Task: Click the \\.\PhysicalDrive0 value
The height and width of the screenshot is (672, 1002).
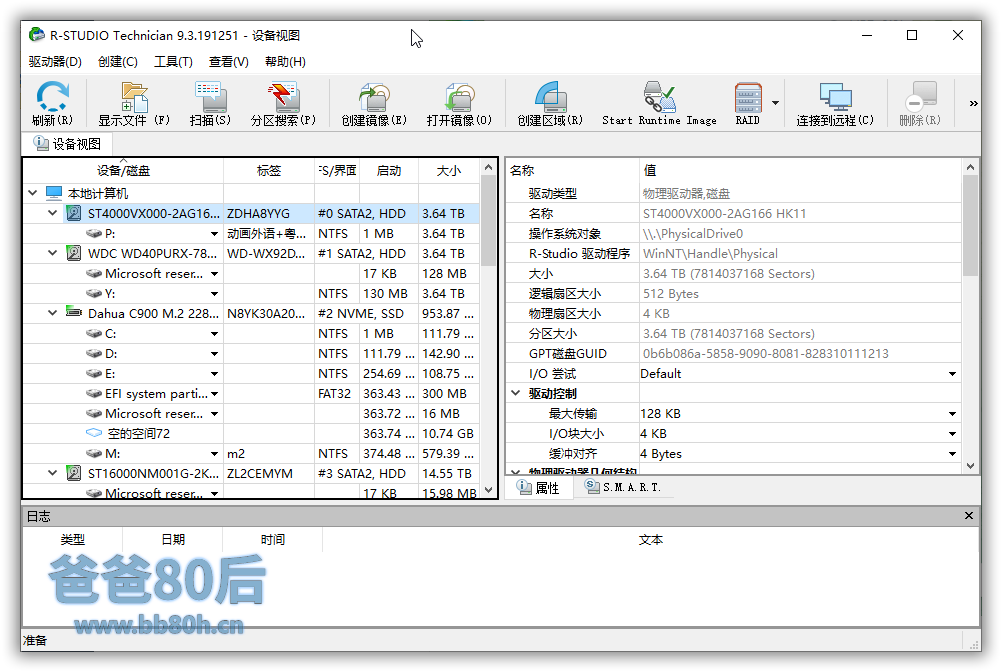Action: (x=693, y=234)
